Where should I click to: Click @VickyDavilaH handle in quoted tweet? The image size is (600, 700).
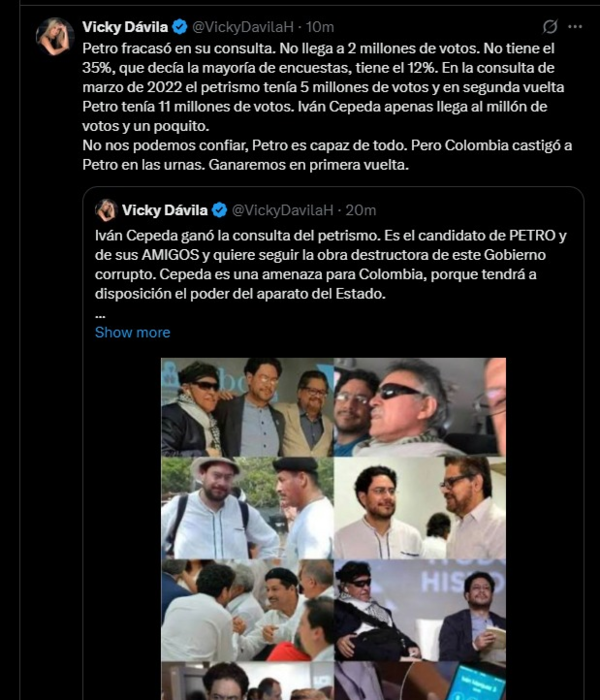pyautogui.click(x=283, y=210)
